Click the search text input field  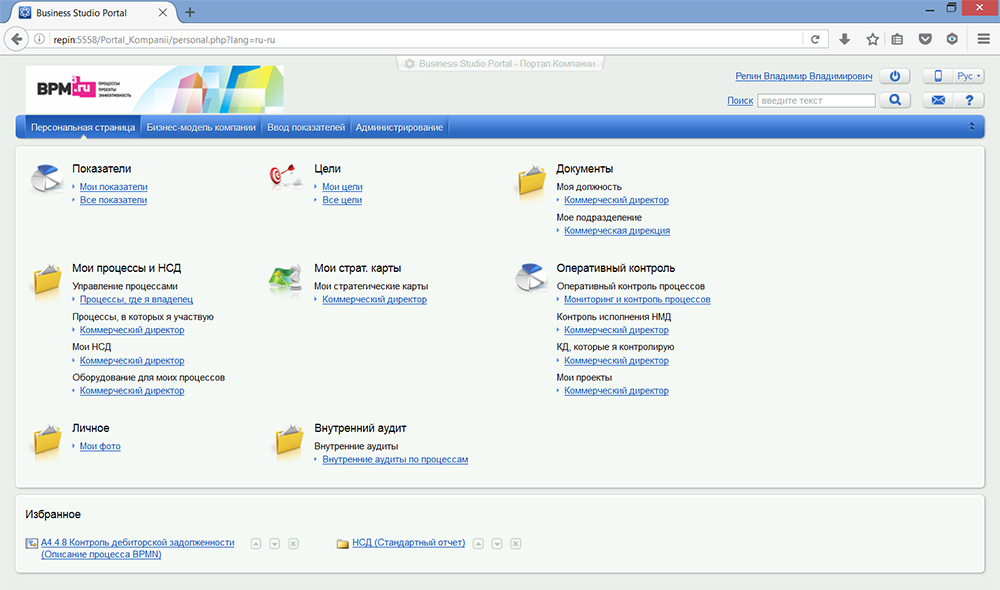(x=816, y=100)
